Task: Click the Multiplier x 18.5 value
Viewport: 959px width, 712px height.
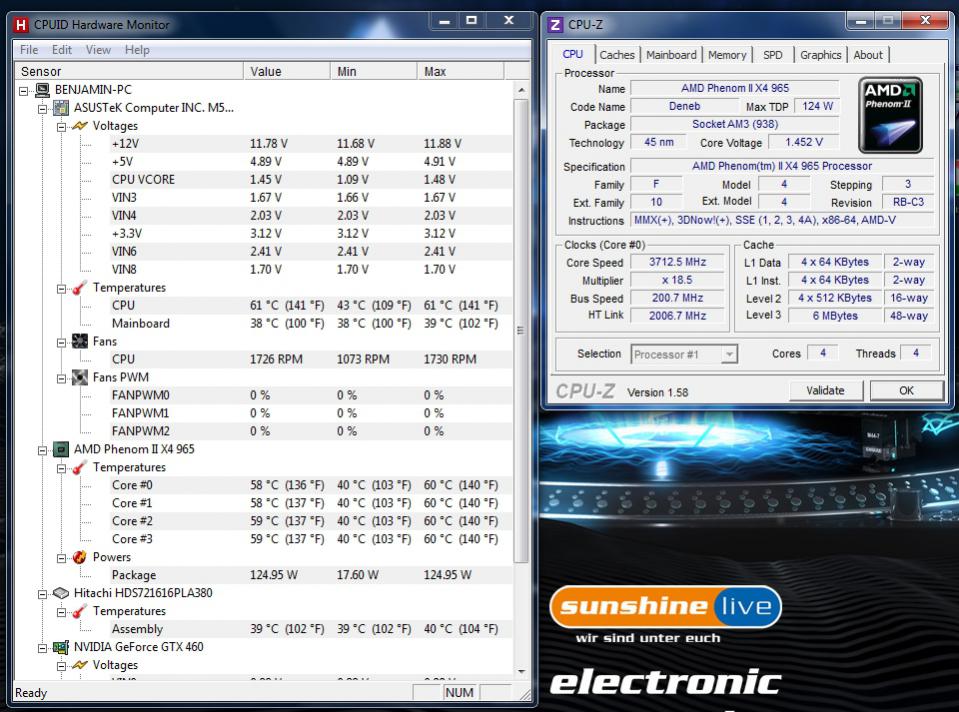Action: pyautogui.click(x=677, y=280)
